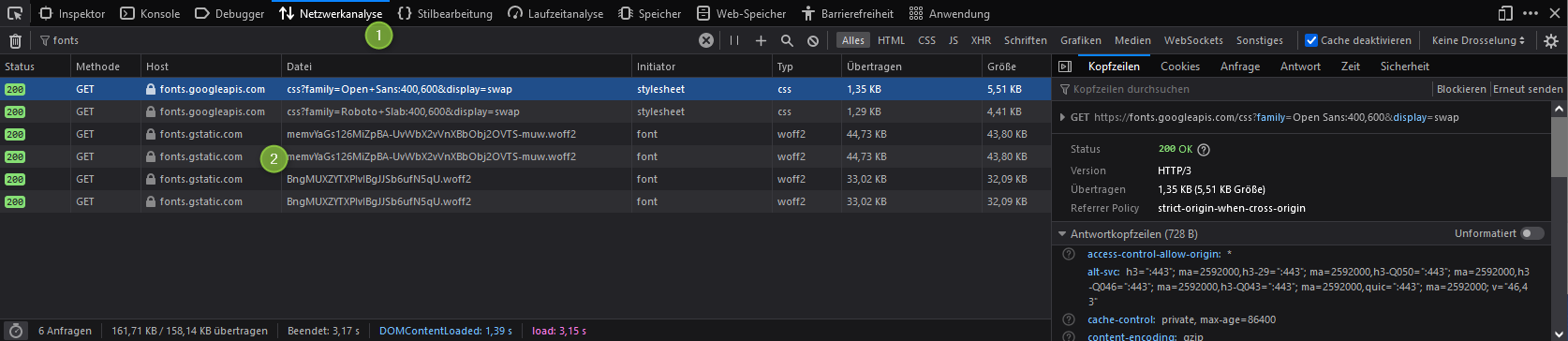This screenshot has height=341, width=1568.
Task: Show Sicherheit tab in details panel
Action: (1404, 67)
